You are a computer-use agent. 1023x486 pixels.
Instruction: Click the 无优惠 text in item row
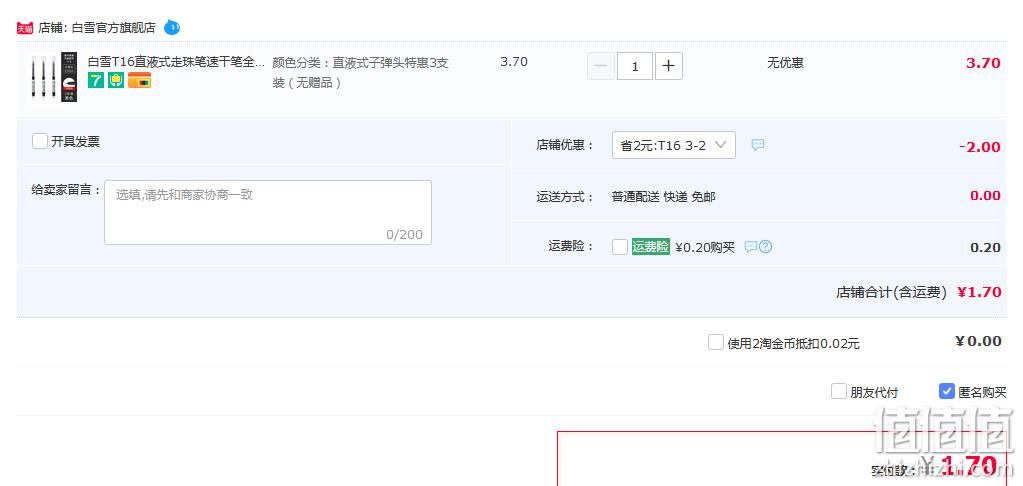tap(786, 63)
